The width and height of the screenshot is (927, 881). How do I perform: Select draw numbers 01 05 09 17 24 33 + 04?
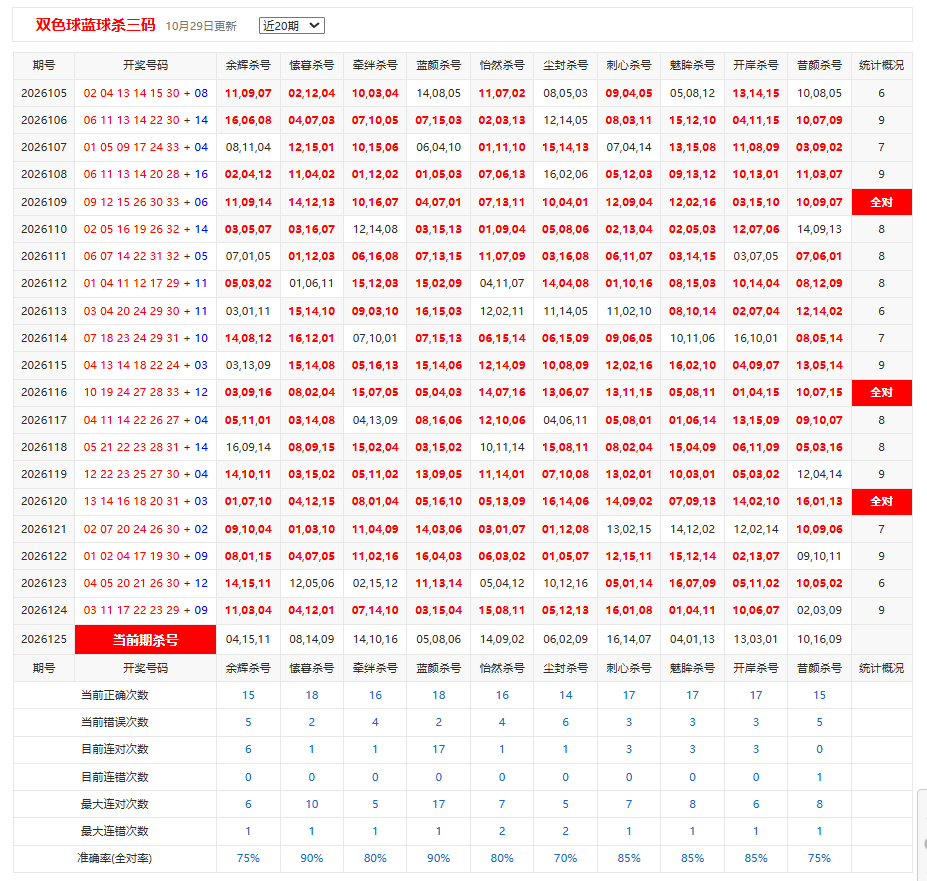click(145, 147)
